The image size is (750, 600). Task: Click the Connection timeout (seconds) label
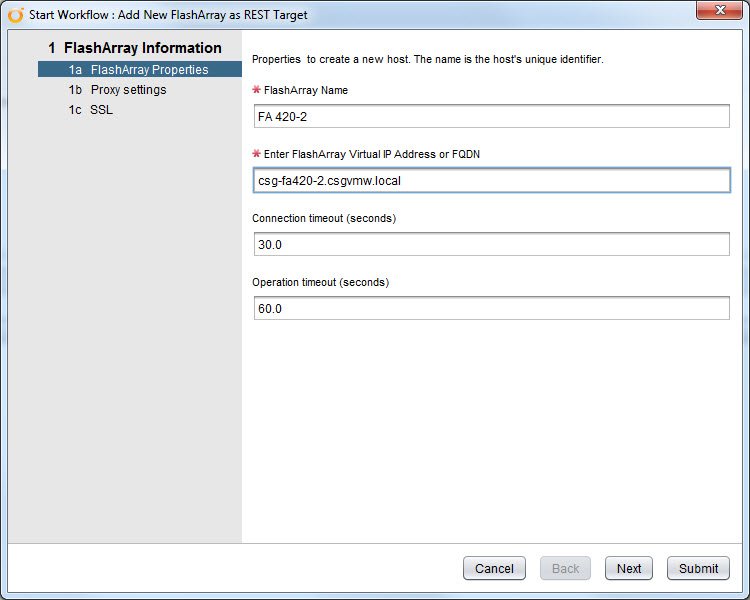coord(324,218)
